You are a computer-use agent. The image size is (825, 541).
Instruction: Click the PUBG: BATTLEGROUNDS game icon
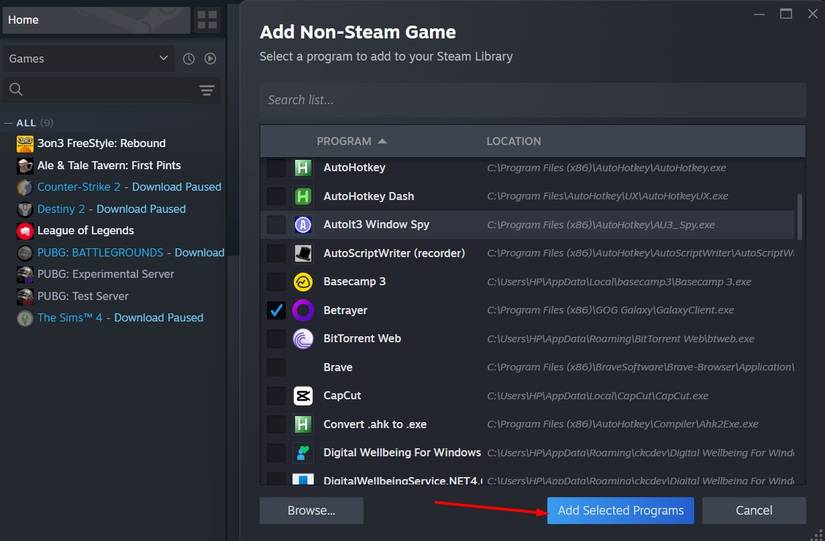pos(25,253)
